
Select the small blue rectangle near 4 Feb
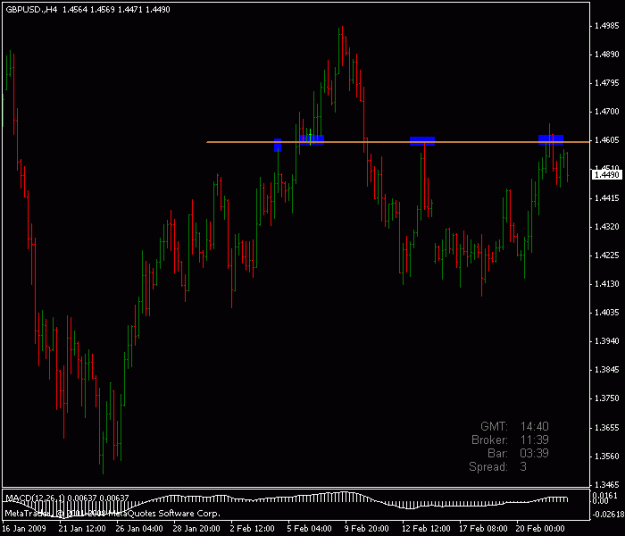(277, 145)
